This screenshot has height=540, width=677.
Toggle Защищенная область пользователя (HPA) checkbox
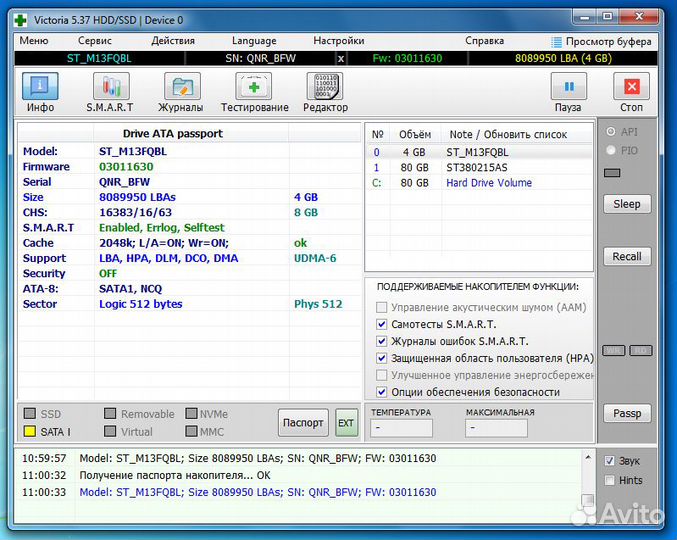pos(381,358)
